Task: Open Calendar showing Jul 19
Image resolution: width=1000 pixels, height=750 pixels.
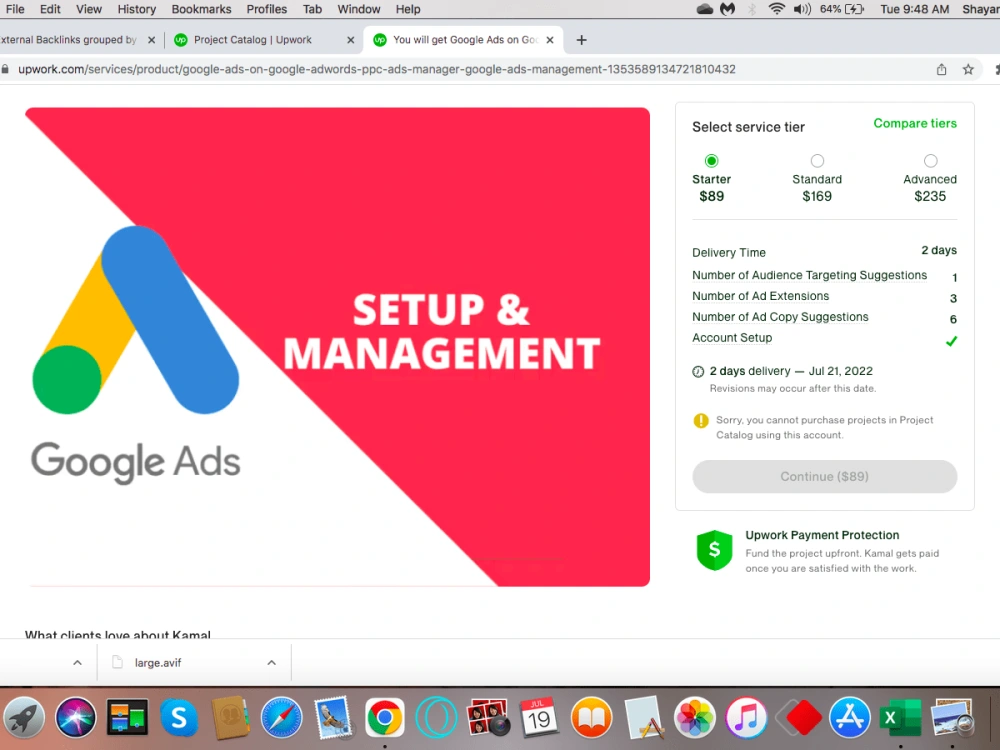Action: [540, 717]
